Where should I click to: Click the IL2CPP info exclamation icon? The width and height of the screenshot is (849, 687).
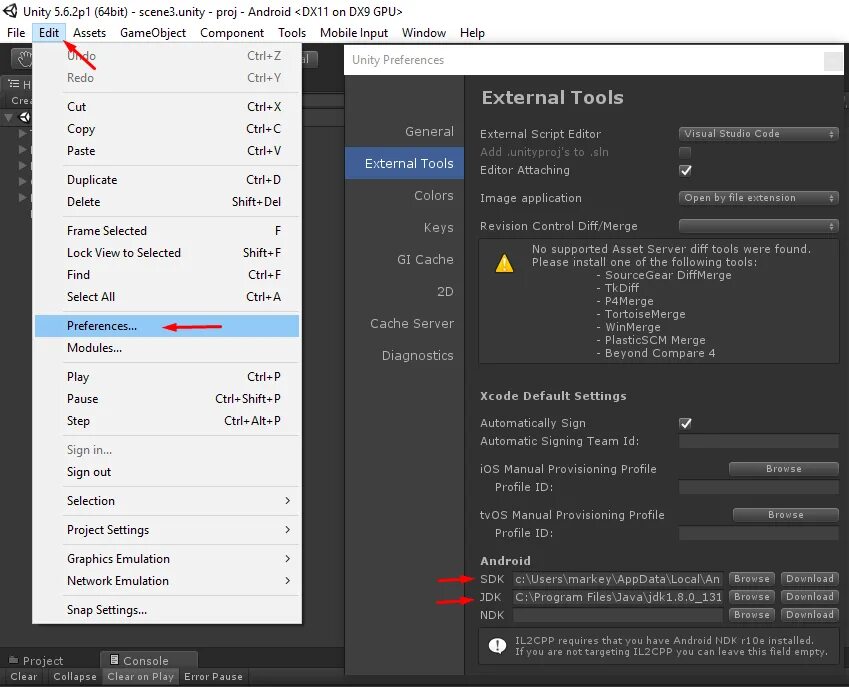(497, 645)
